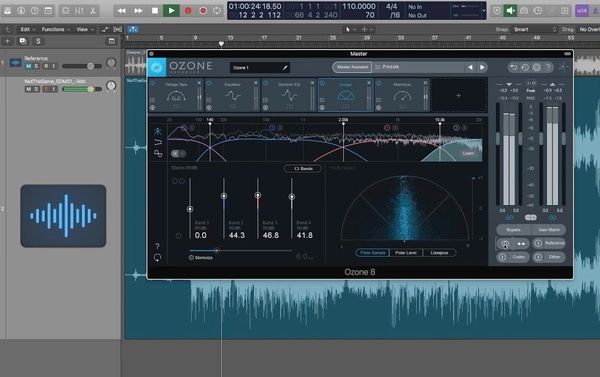Viewport: 600px width, 377px height.
Task: Open the Functions menu
Action: [x=55, y=29]
